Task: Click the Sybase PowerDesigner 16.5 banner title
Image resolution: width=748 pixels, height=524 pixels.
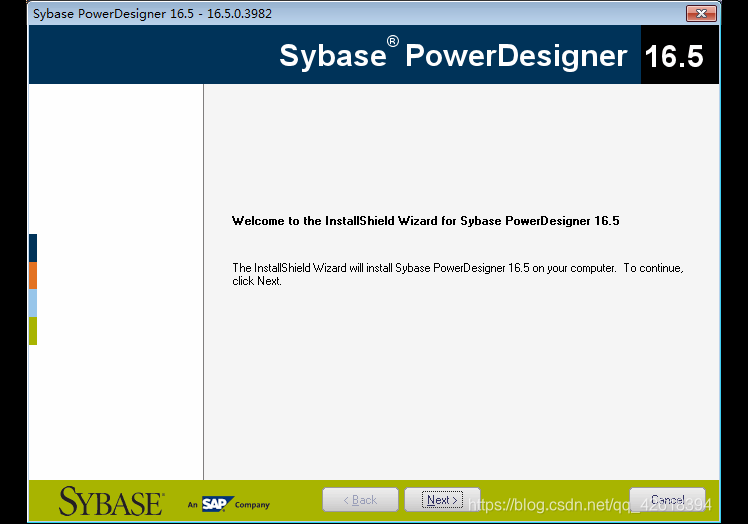Action: tap(491, 55)
